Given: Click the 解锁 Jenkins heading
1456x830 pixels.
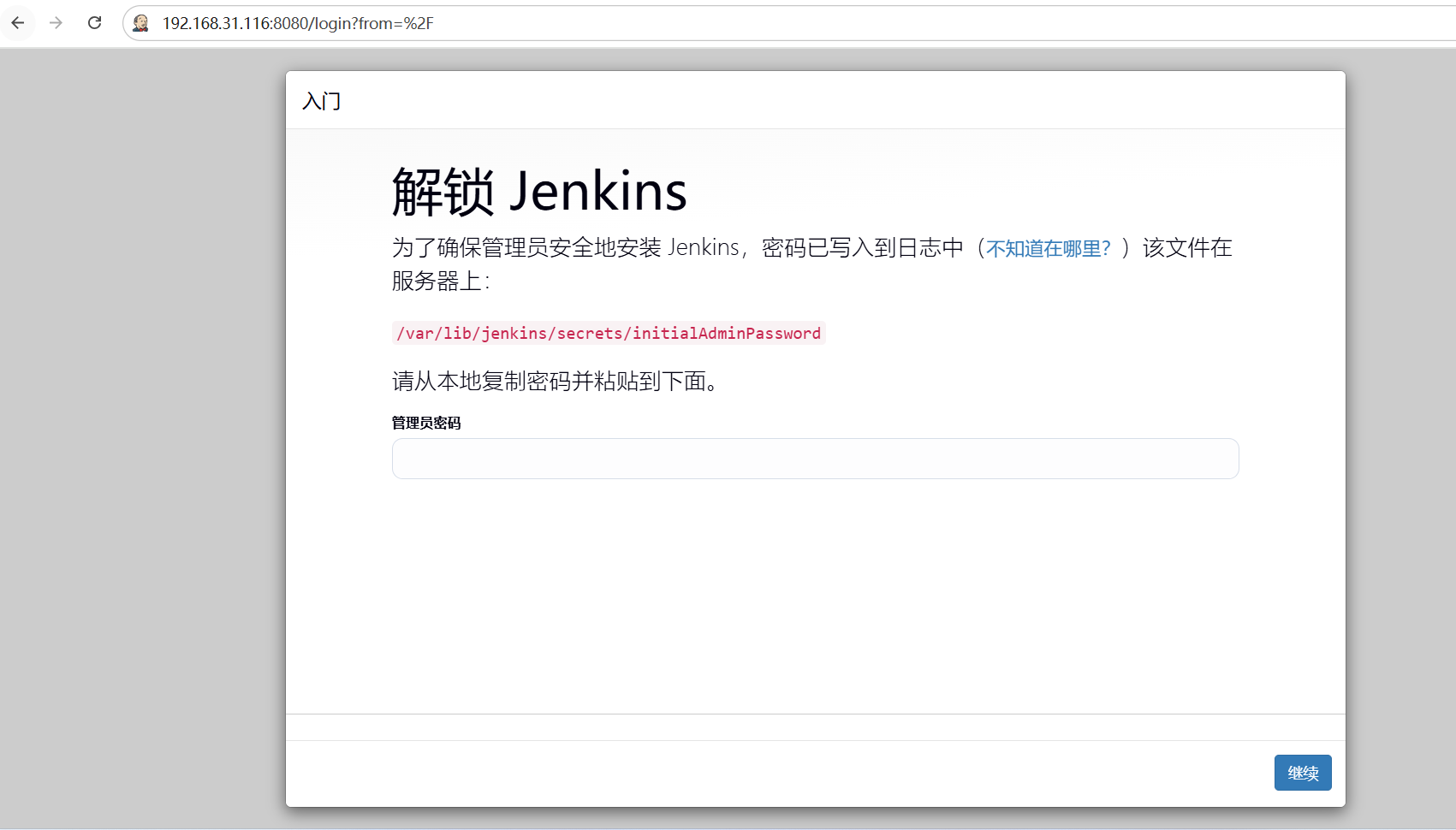Looking at the screenshot, I should click(539, 191).
